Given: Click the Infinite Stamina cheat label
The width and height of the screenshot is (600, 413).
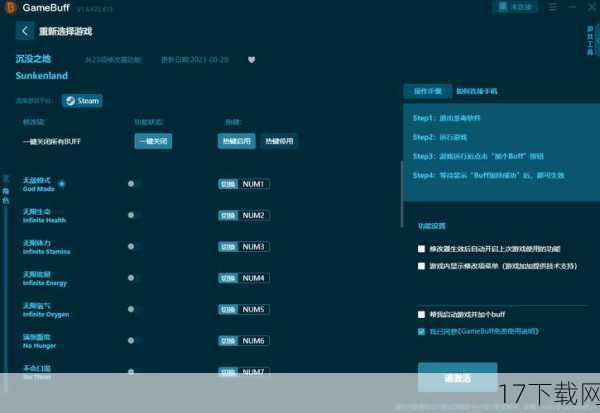Looking at the screenshot, I should (x=46, y=247).
